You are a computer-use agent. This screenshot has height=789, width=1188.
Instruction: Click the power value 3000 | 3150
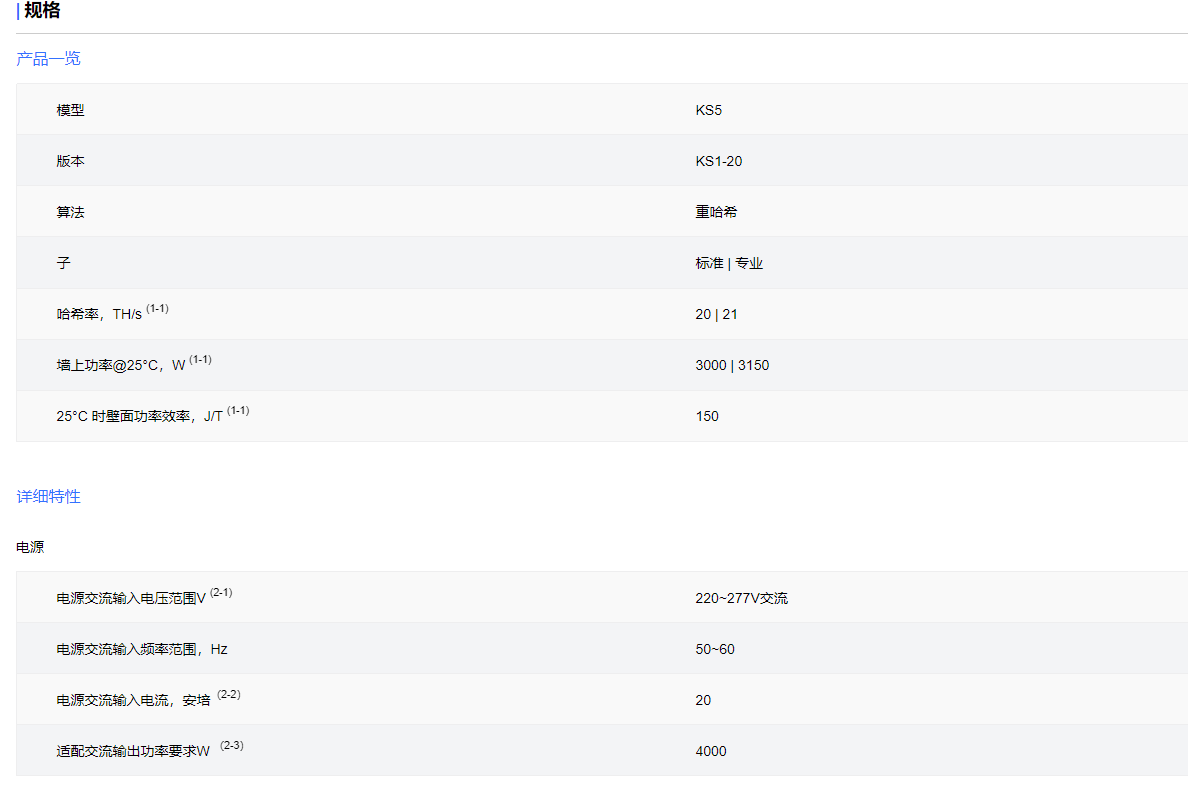tap(732, 365)
